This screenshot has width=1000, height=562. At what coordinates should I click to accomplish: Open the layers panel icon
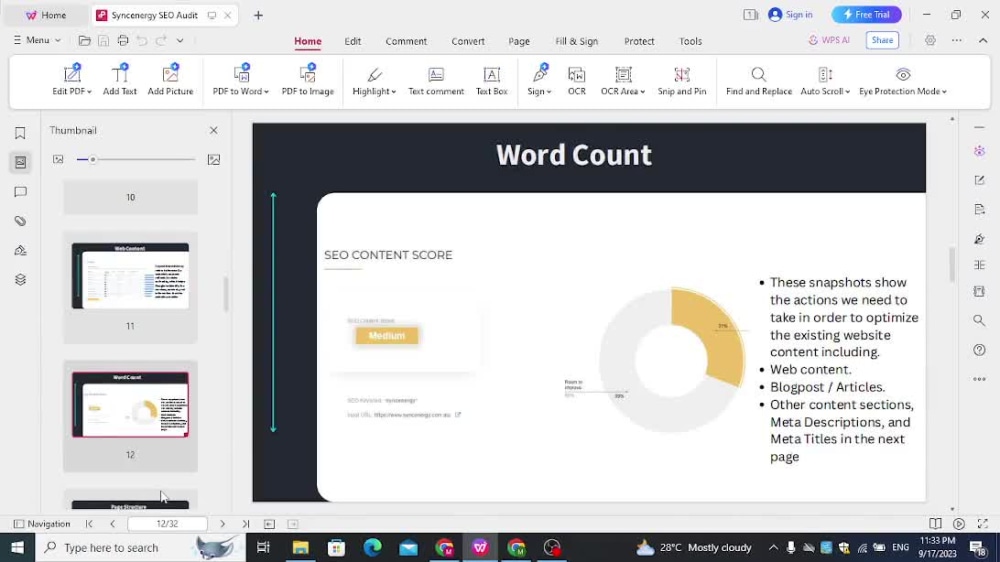[20, 279]
